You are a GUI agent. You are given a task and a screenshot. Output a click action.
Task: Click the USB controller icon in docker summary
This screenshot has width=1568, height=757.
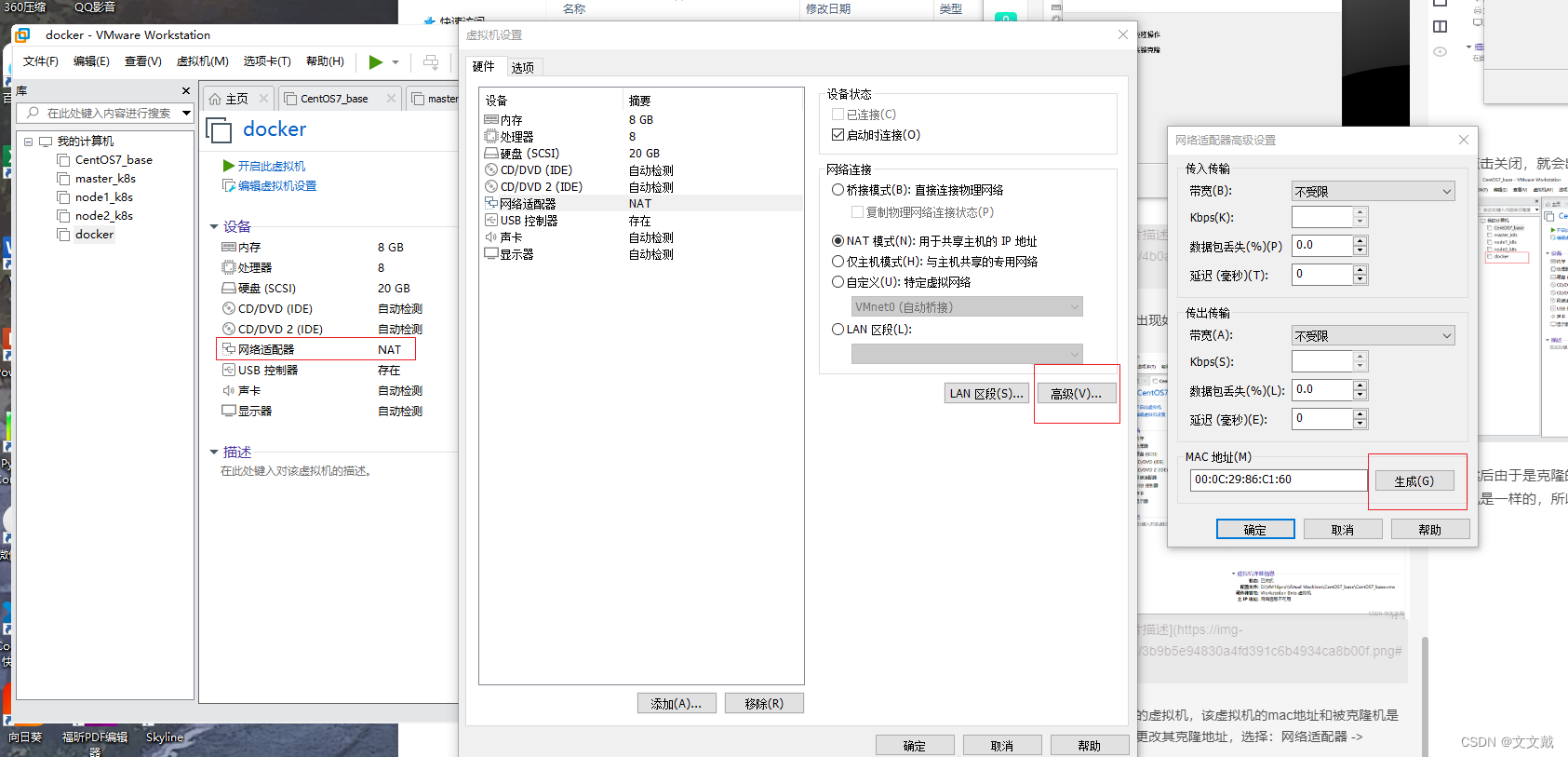tap(229, 370)
